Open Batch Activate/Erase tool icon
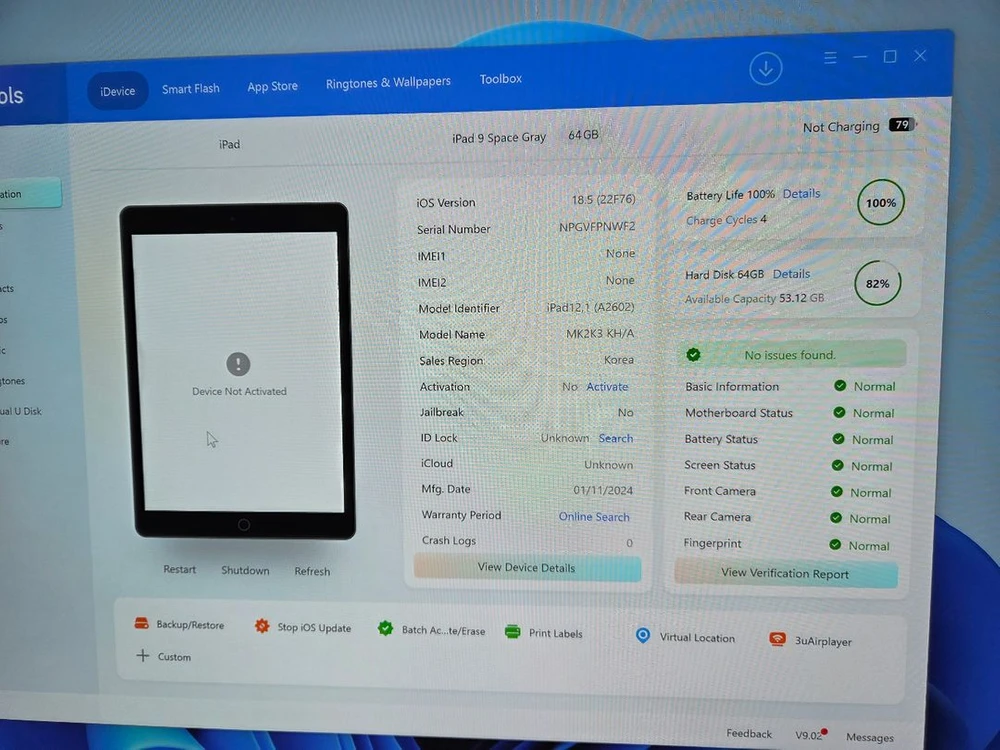The width and height of the screenshot is (1000, 750). coord(385,628)
